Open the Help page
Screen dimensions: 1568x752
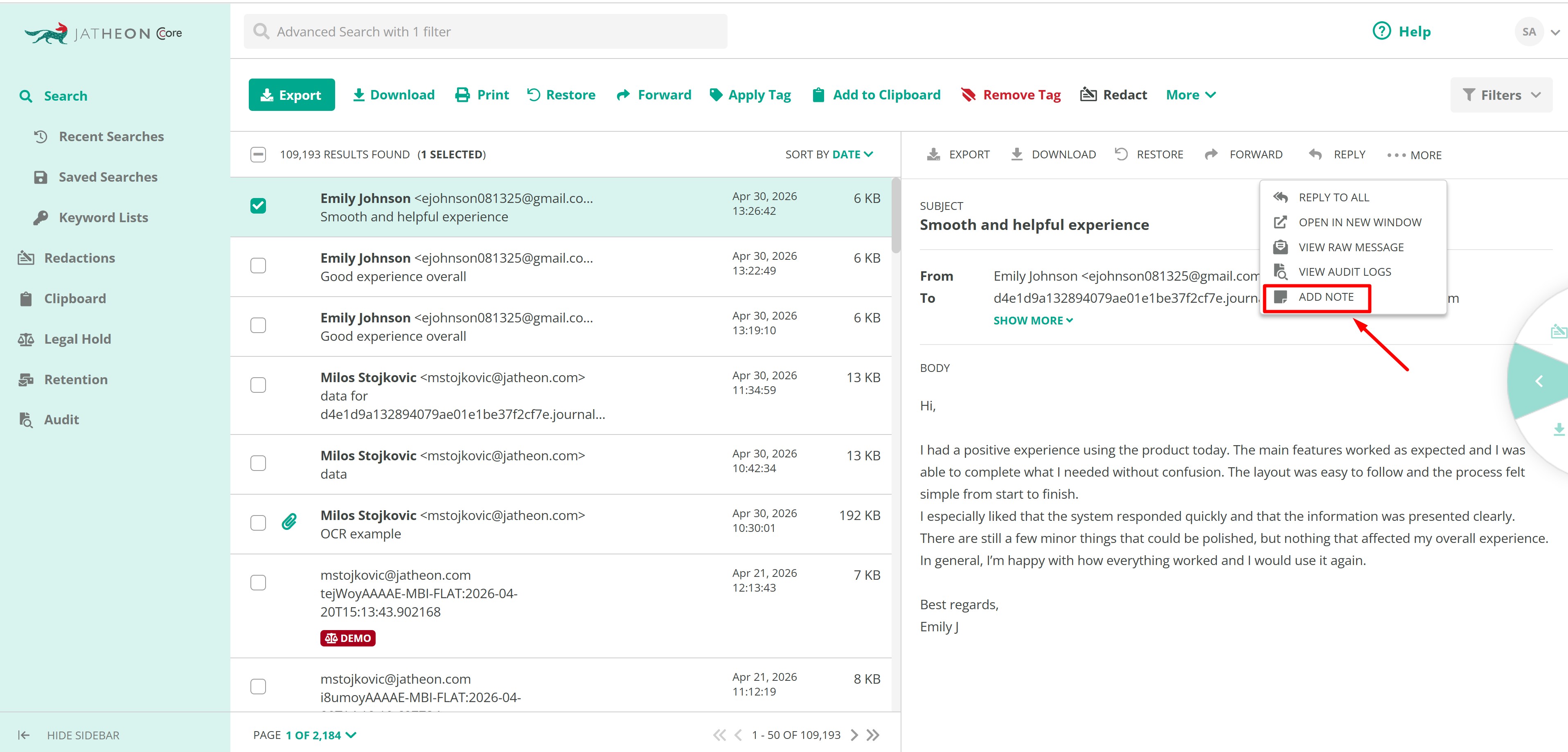(x=1402, y=32)
